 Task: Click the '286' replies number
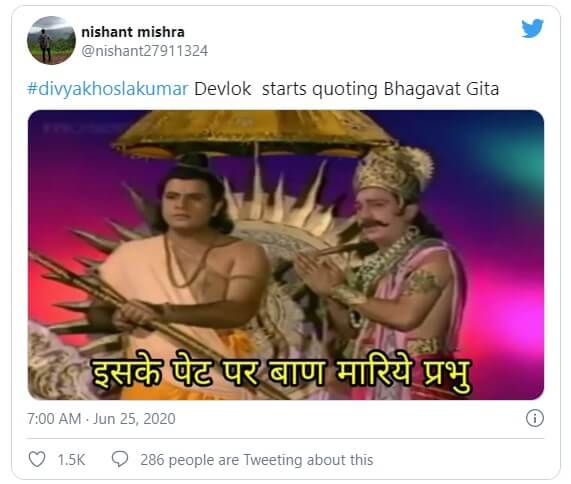tap(152, 460)
